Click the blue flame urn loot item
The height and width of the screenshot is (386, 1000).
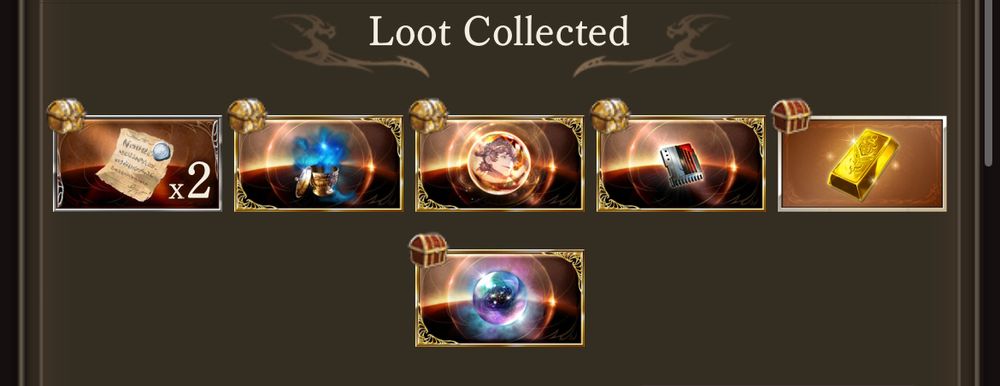pyautogui.click(x=318, y=163)
